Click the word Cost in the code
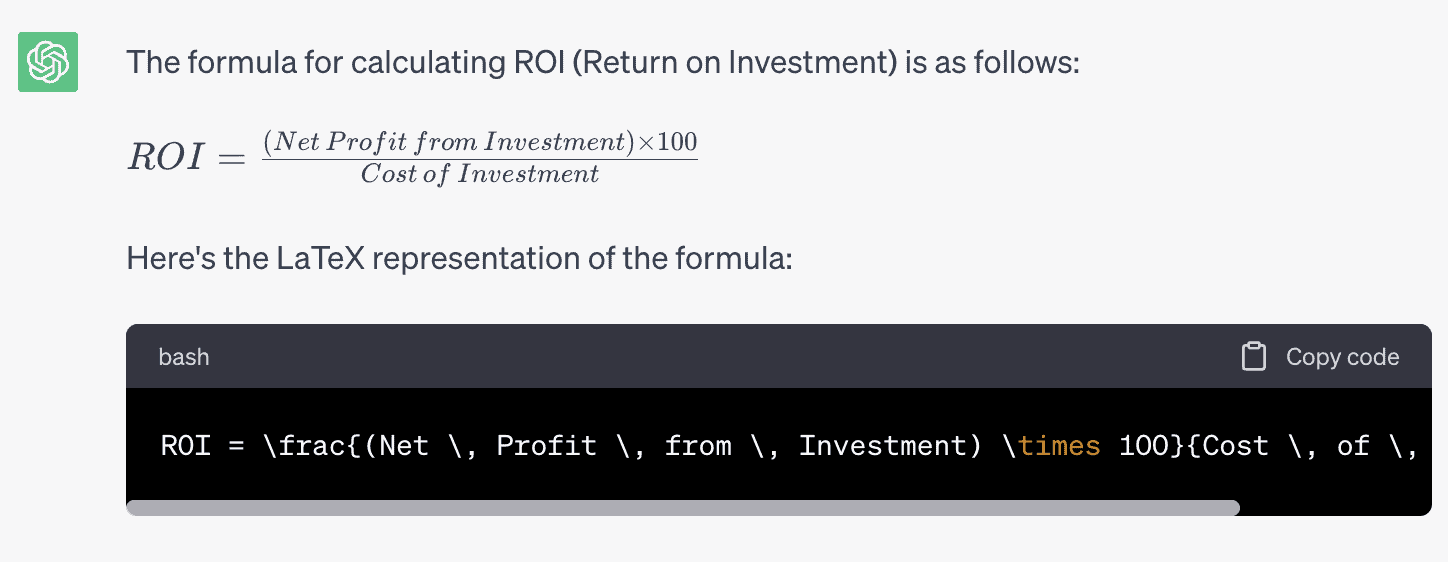 pos(1235,445)
